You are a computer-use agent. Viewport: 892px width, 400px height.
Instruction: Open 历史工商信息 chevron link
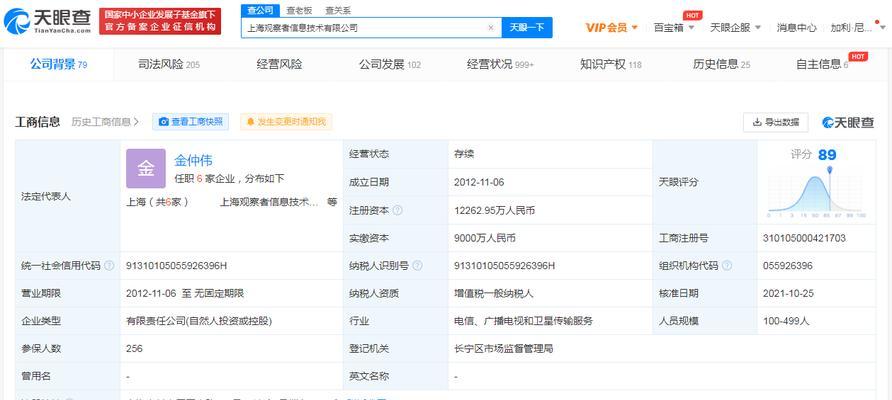[x=105, y=122]
